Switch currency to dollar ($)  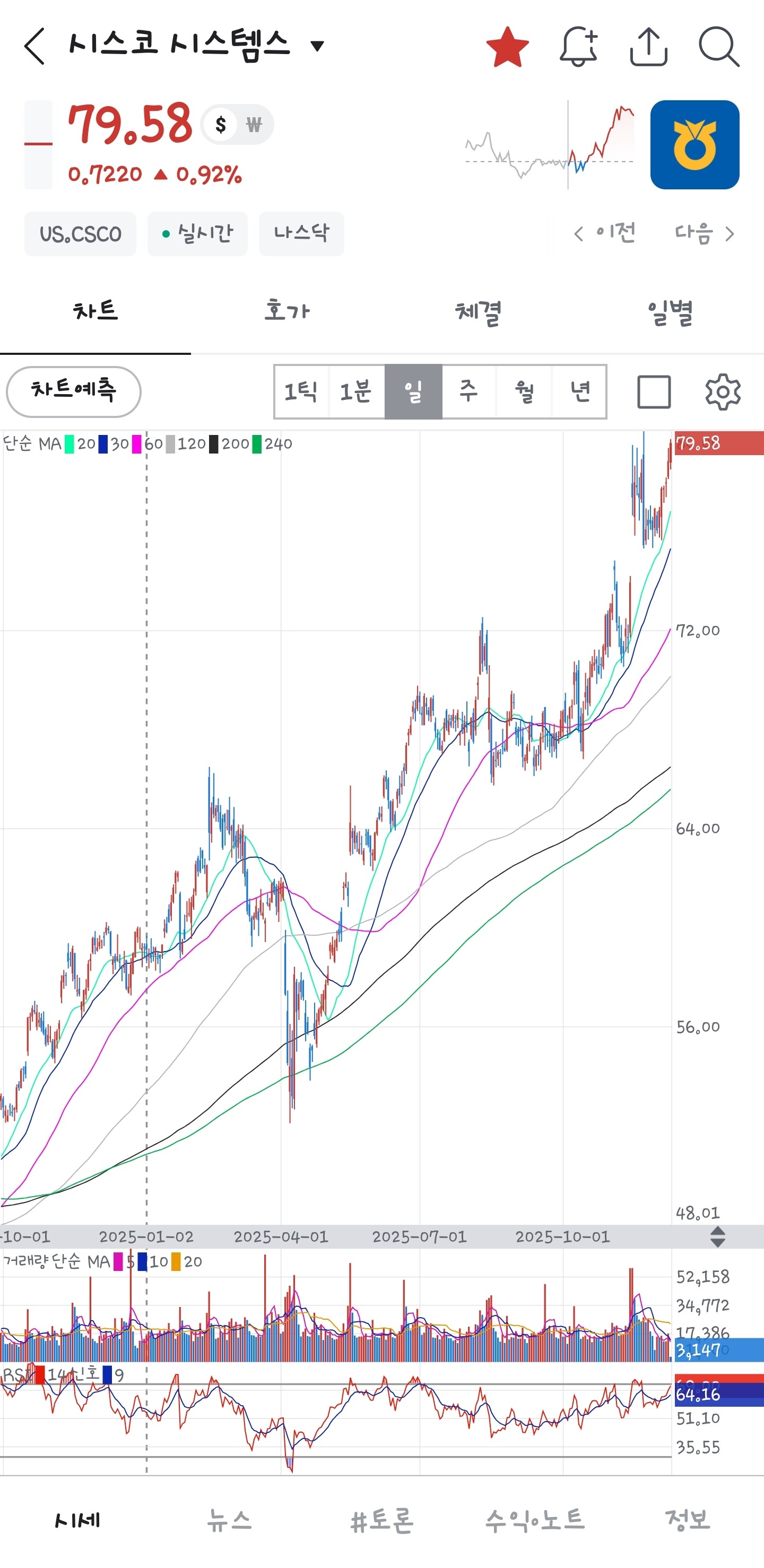point(220,125)
